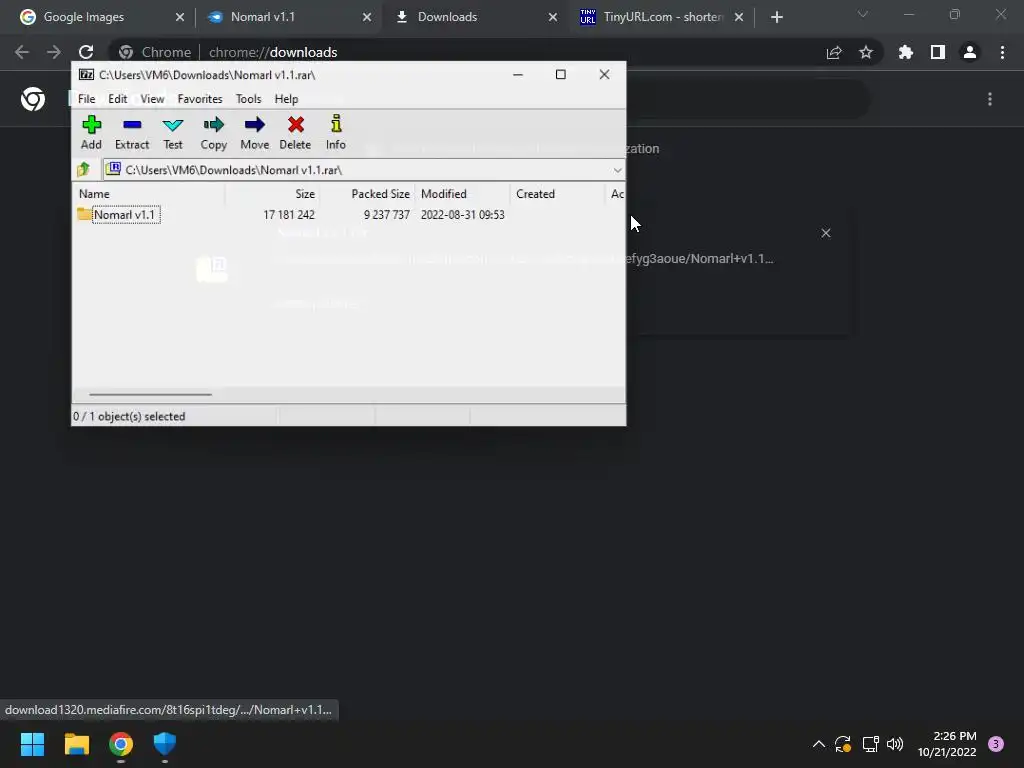Open a new Chrome tab
This screenshot has height=768, width=1024.
[776, 18]
